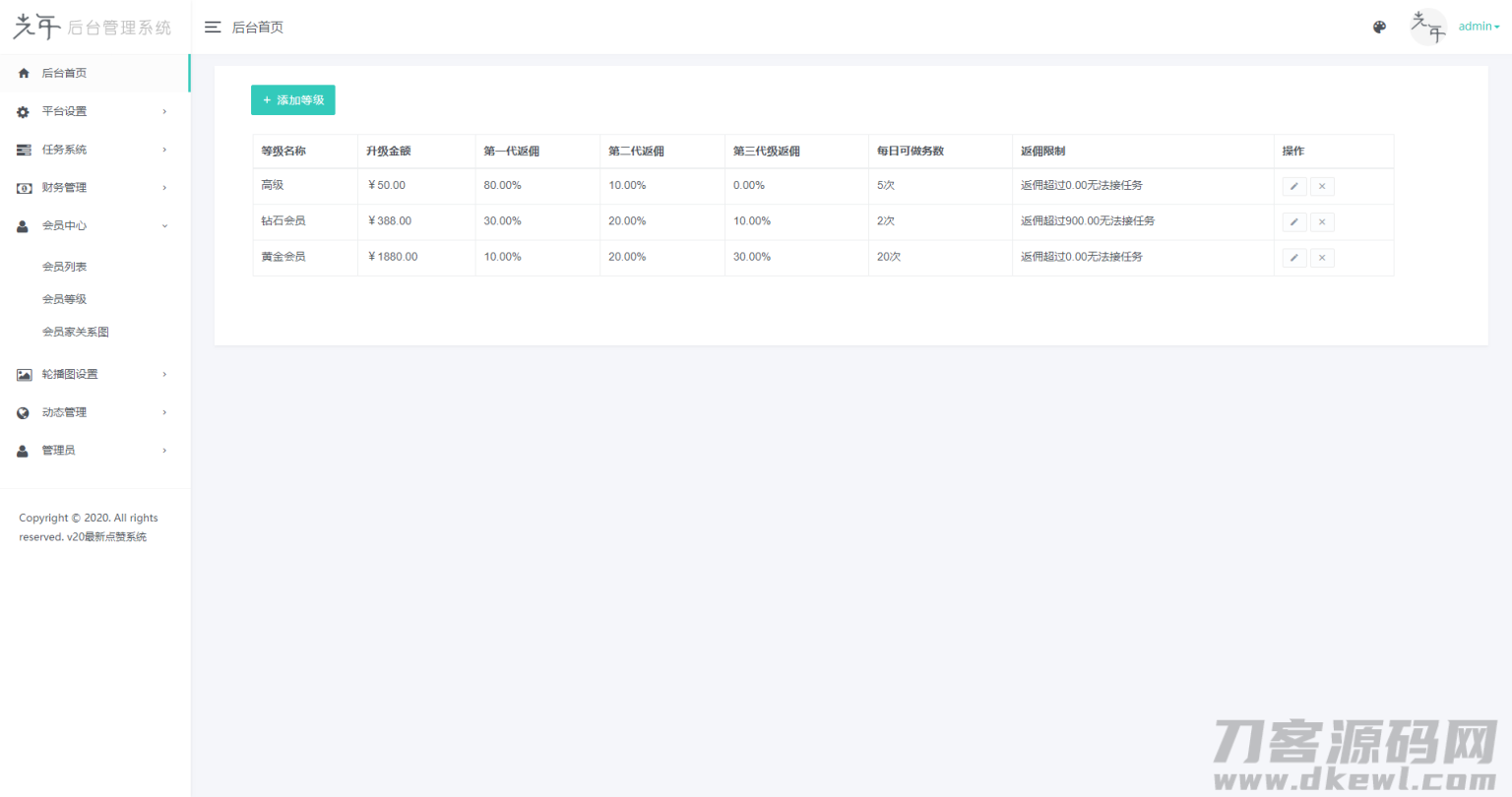Delete the 黄金会员 level row
The image size is (1512, 797).
coord(1322,258)
